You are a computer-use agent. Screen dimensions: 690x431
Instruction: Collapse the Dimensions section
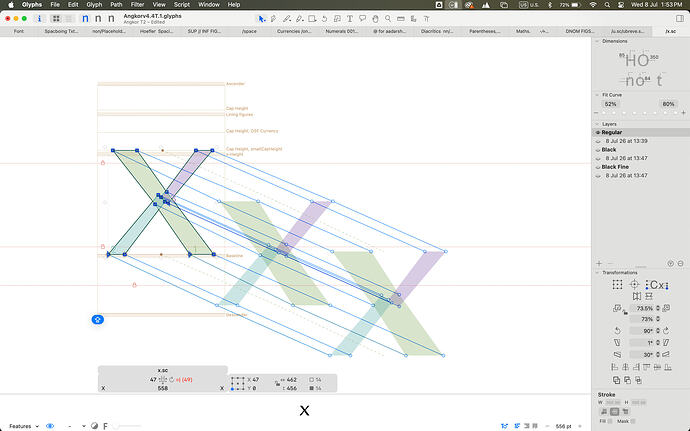[x=598, y=41]
